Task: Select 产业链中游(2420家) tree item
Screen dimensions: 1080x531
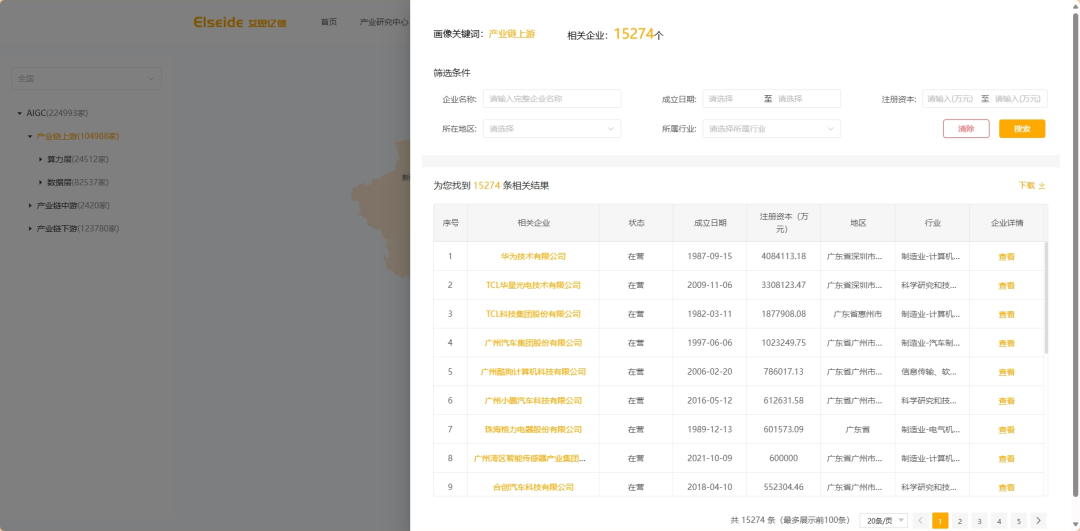Action: click(73, 205)
